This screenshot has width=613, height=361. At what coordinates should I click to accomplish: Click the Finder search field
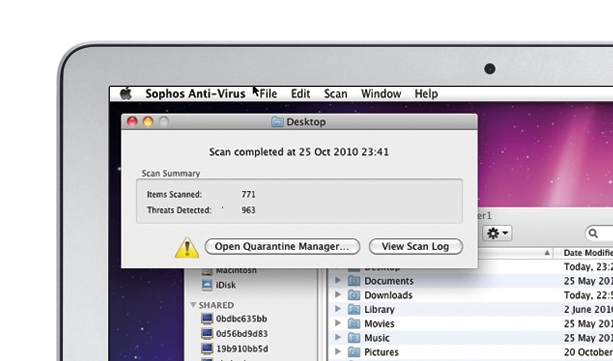pyautogui.click(x=599, y=233)
